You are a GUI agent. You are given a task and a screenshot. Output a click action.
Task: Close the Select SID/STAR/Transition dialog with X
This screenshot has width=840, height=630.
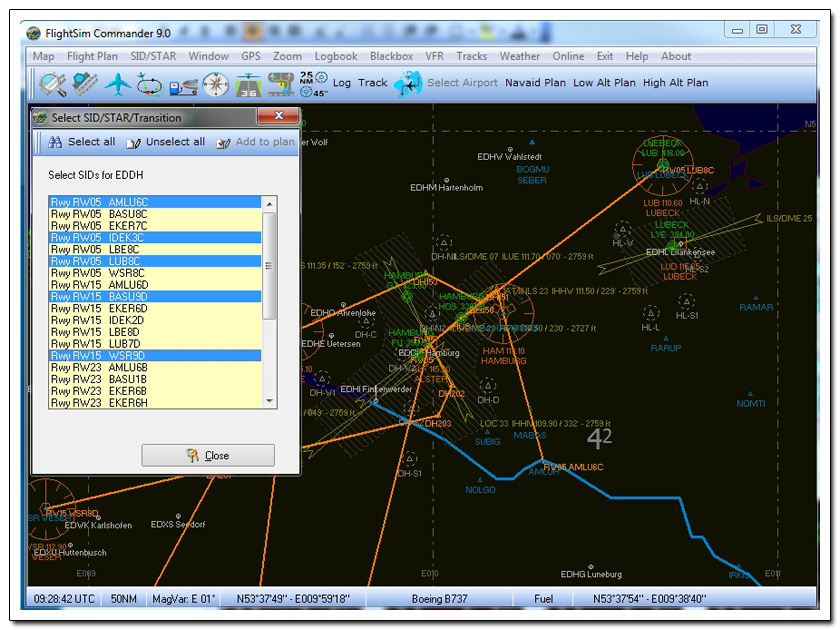coord(279,116)
